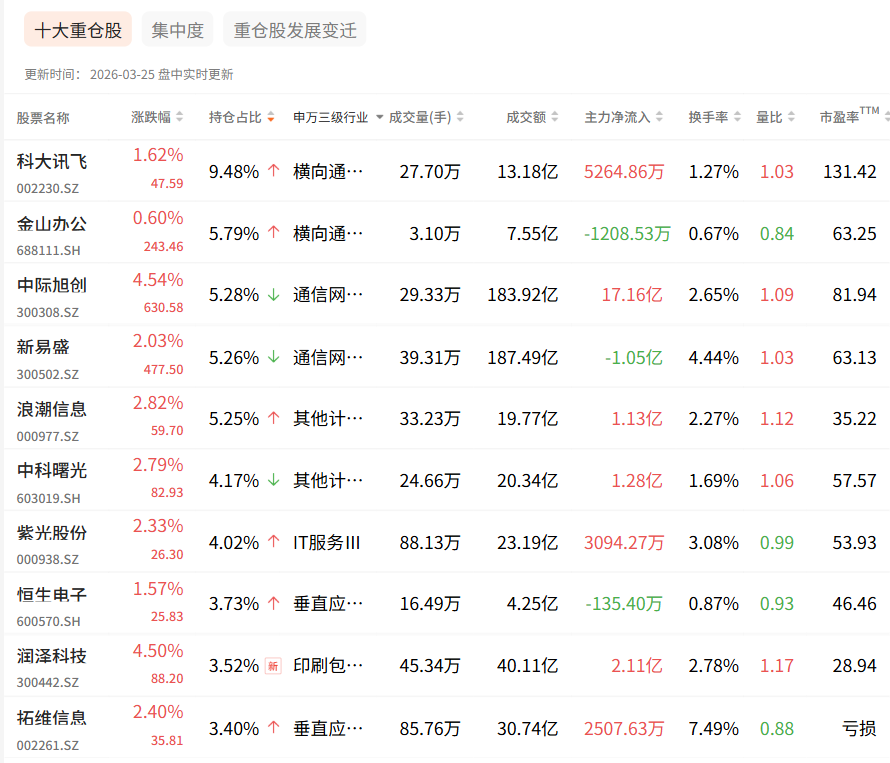This screenshot has width=890, height=763.
Task: Click the up arrow beside 9.48% holding
Action: (274, 170)
